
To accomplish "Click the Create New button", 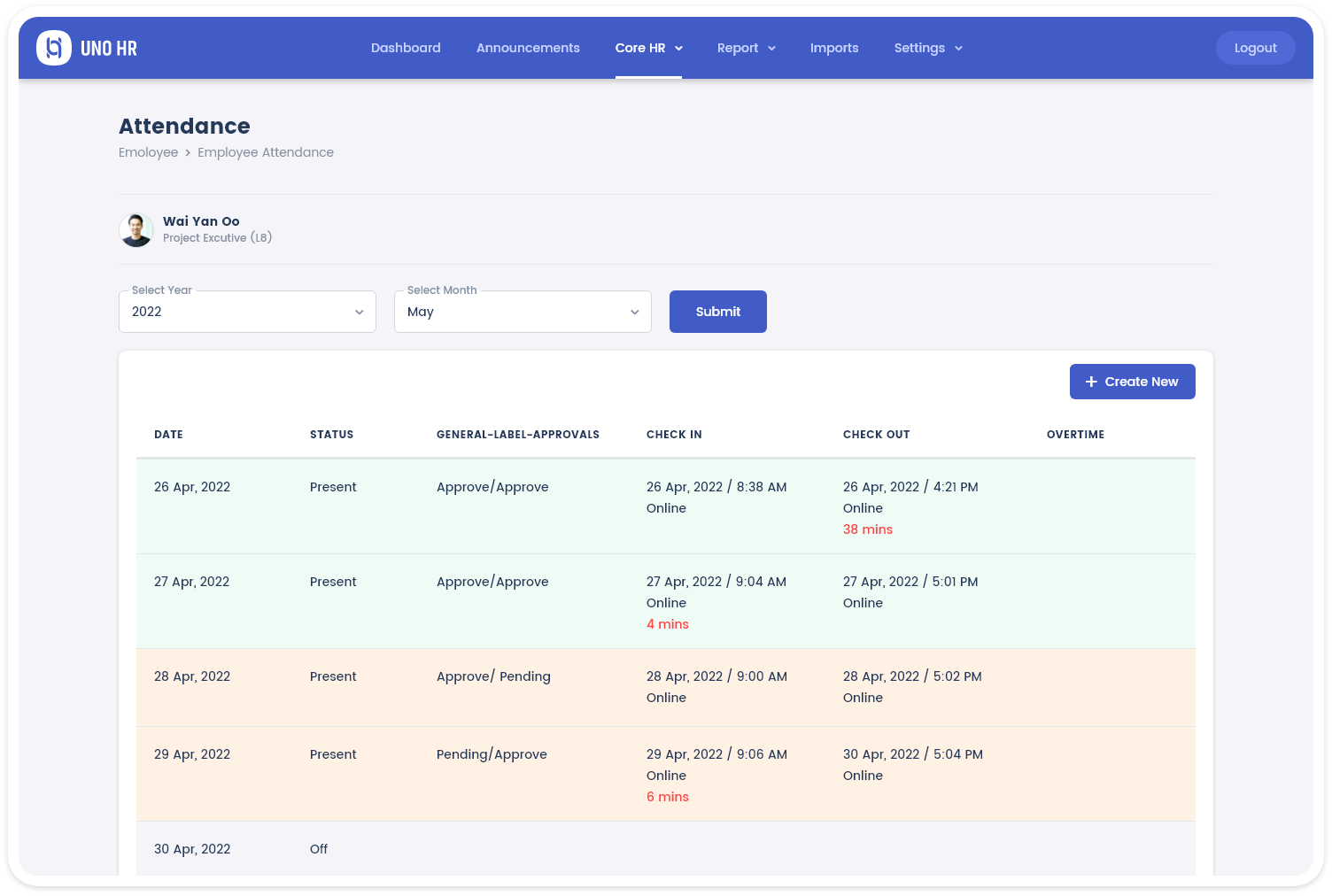I will coord(1132,382).
